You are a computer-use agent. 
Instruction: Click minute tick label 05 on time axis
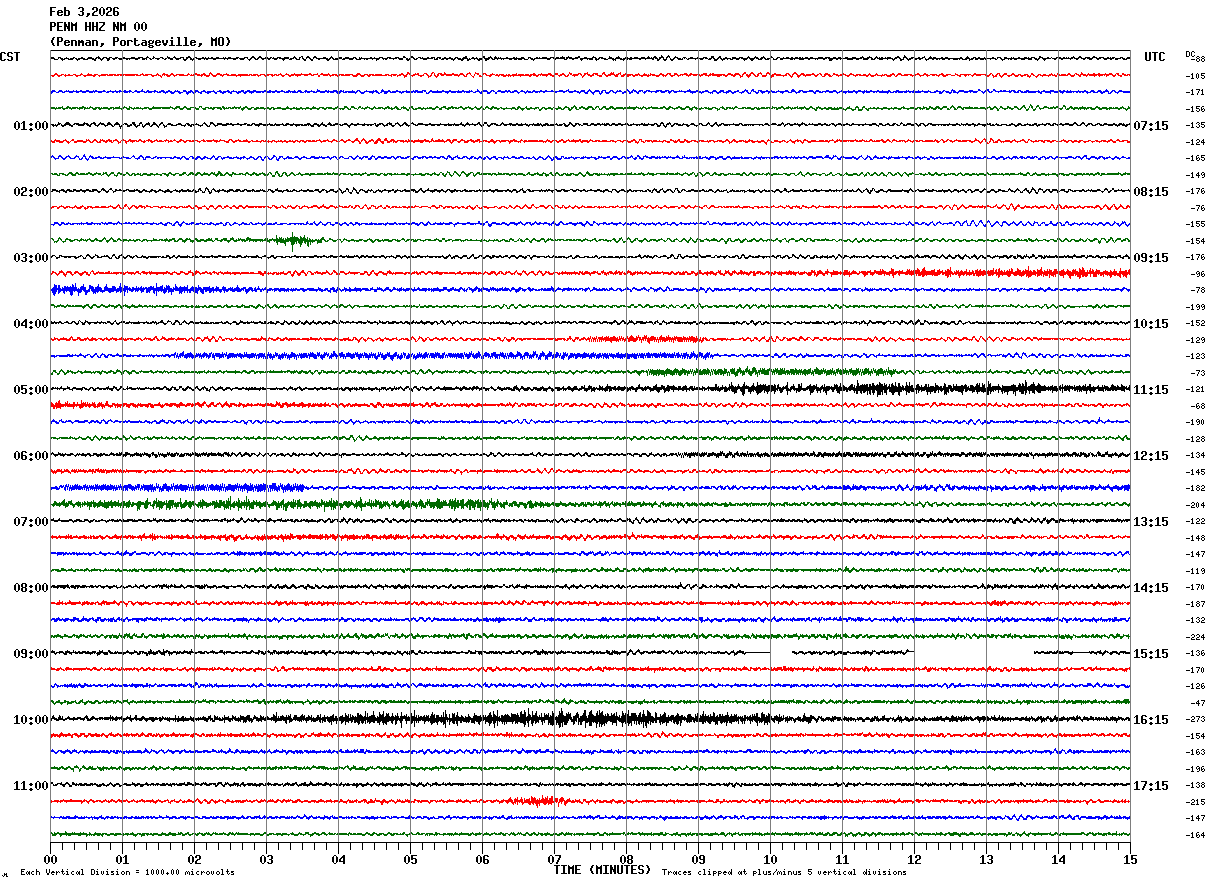pos(410,859)
